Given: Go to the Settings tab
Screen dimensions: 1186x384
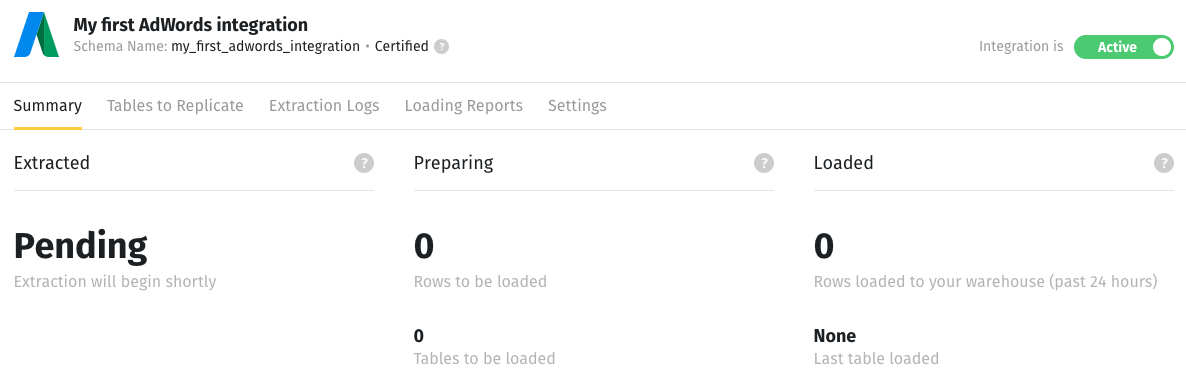Looking at the screenshot, I should [x=577, y=106].
